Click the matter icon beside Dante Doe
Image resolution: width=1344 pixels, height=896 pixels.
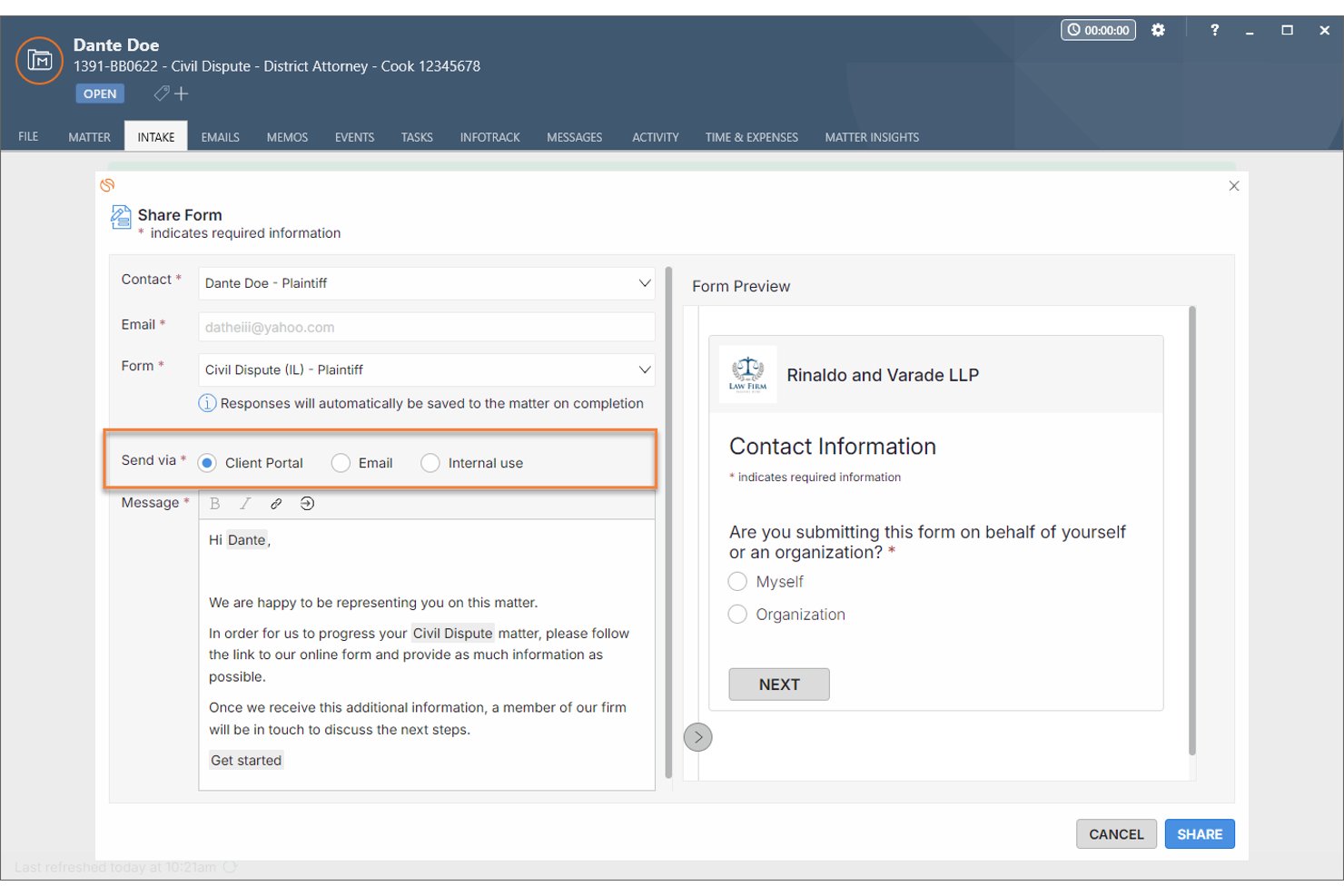coord(39,61)
